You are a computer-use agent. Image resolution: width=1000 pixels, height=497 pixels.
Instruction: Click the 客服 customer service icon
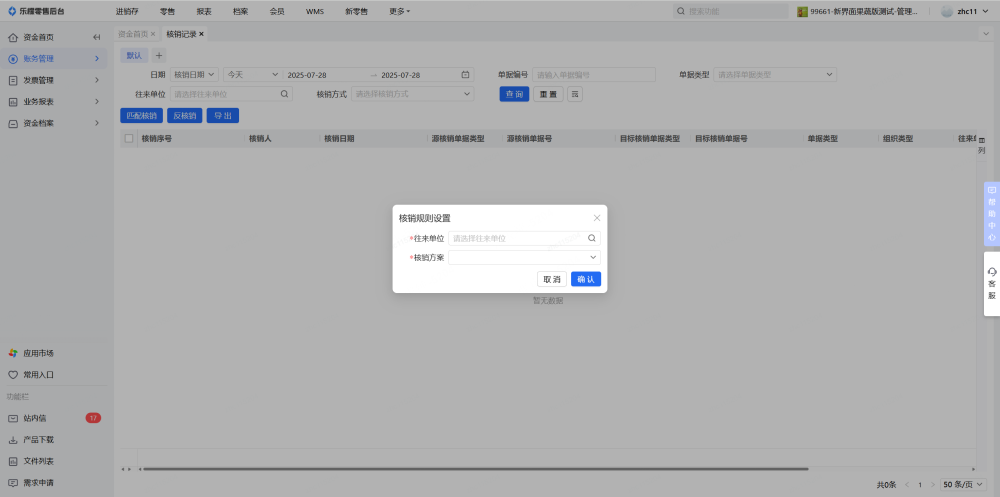click(991, 272)
